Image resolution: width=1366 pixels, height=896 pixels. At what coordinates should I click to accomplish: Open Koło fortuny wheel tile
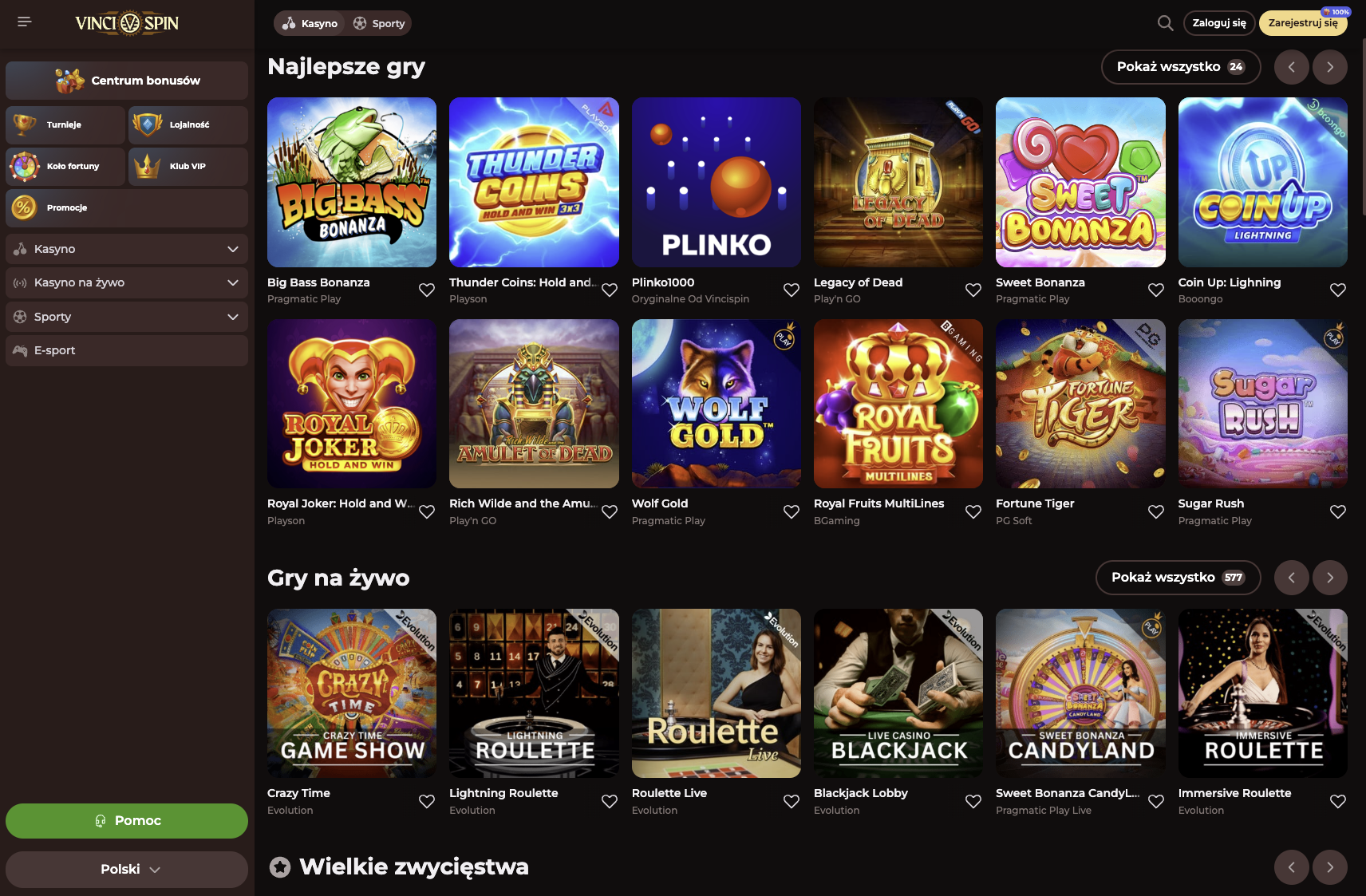pyautogui.click(x=65, y=166)
